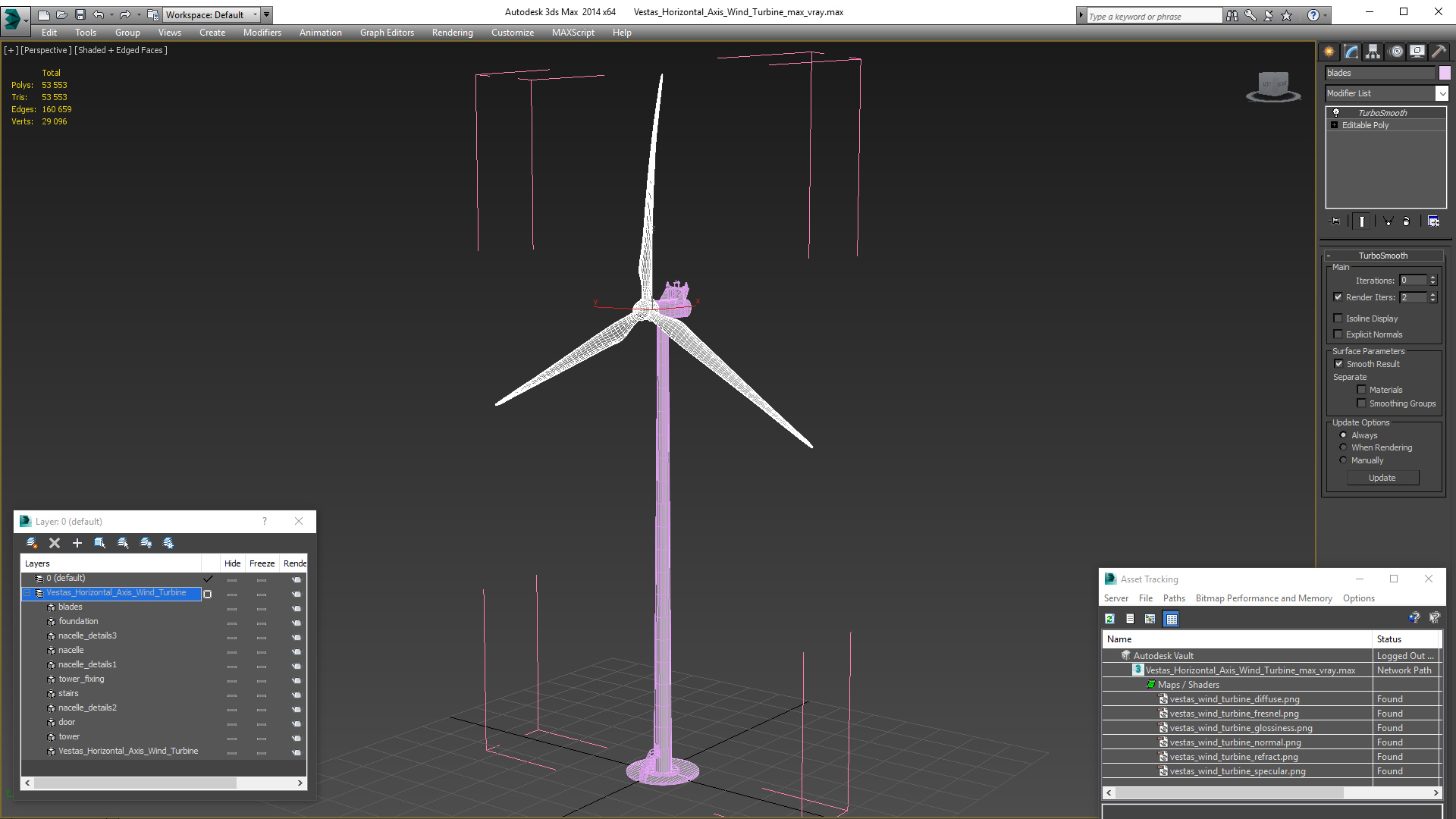The height and width of the screenshot is (819, 1456).
Task: Enable Isoline Display checkbox
Action: point(1338,318)
